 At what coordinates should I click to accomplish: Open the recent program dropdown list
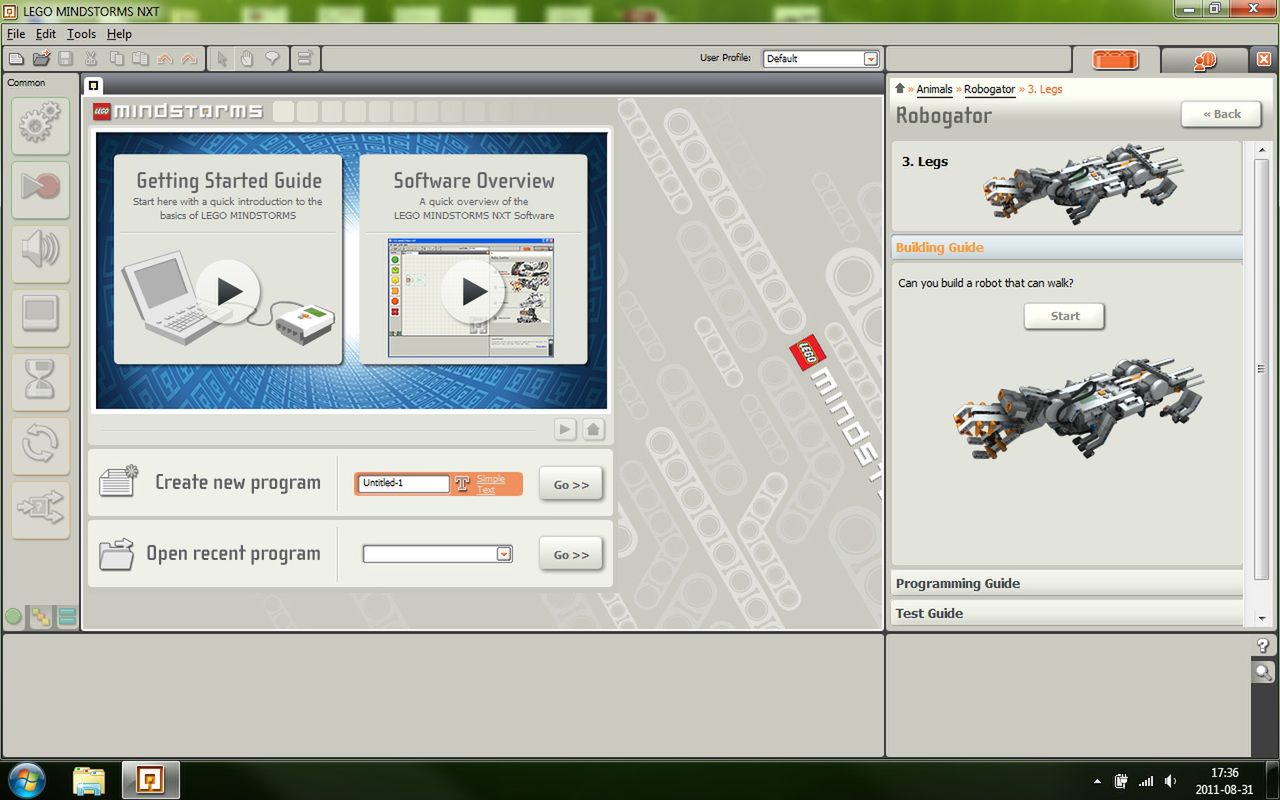point(504,554)
